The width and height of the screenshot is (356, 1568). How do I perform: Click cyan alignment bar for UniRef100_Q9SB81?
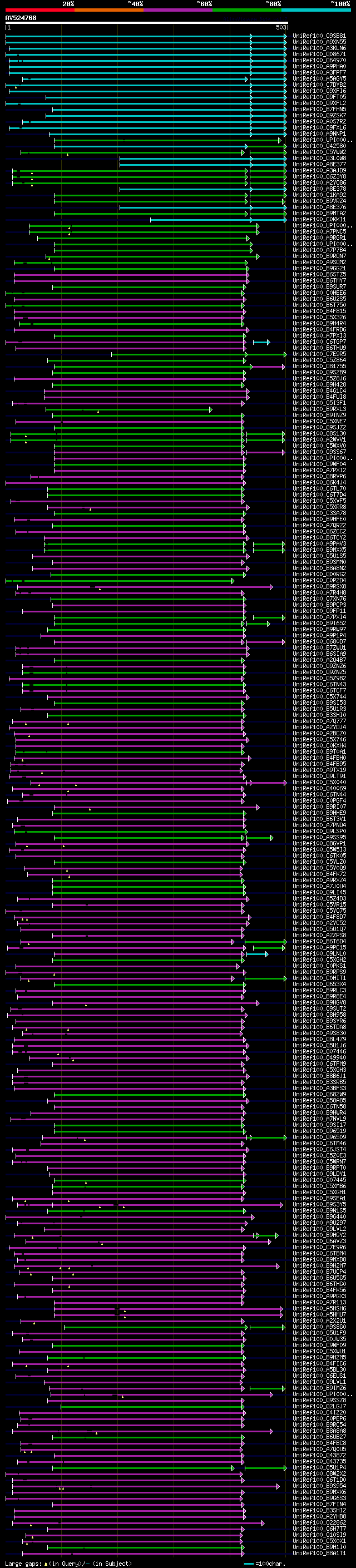[146, 36]
